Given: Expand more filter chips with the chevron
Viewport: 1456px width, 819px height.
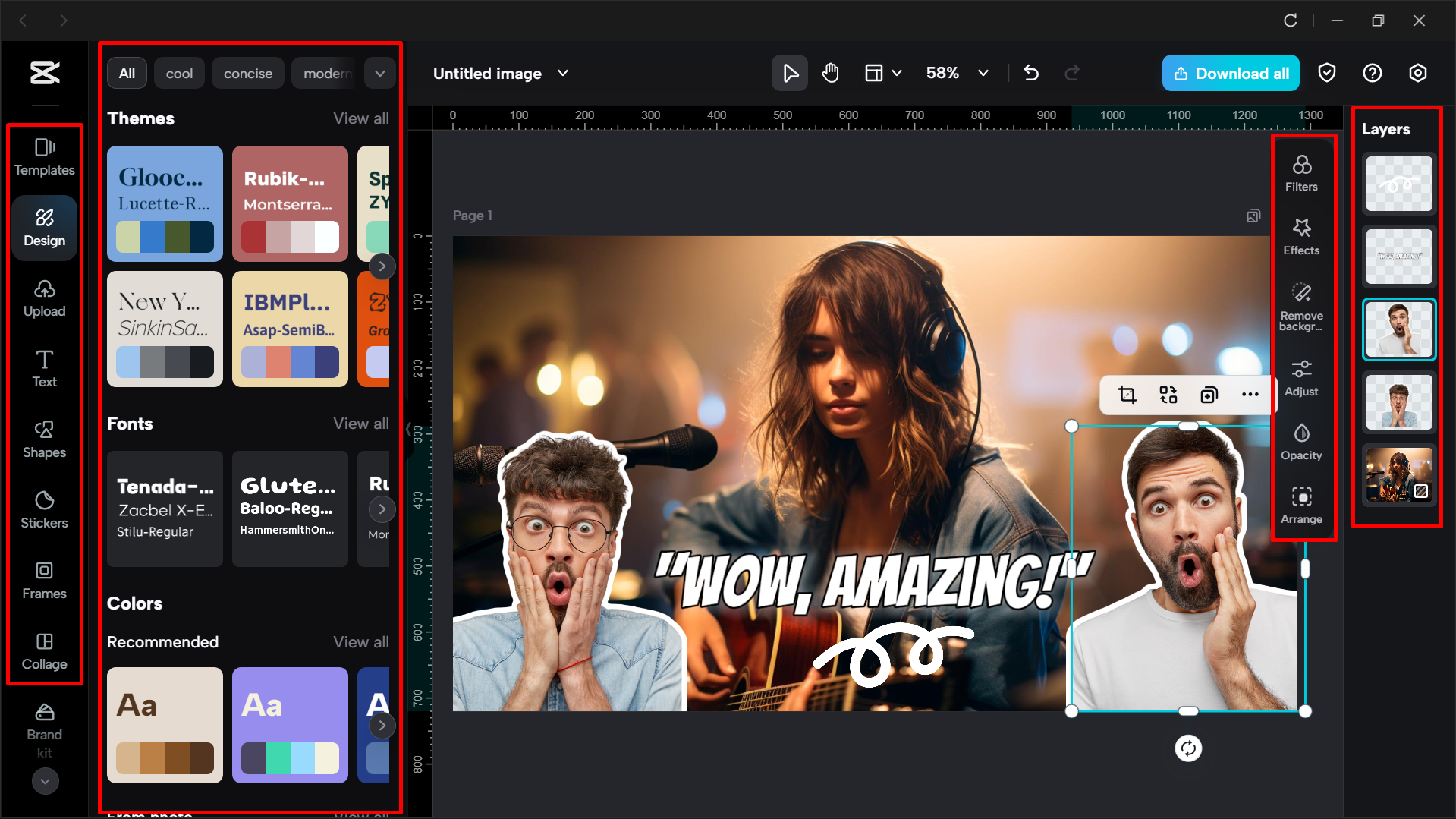Looking at the screenshot, I should pos(380,73).
